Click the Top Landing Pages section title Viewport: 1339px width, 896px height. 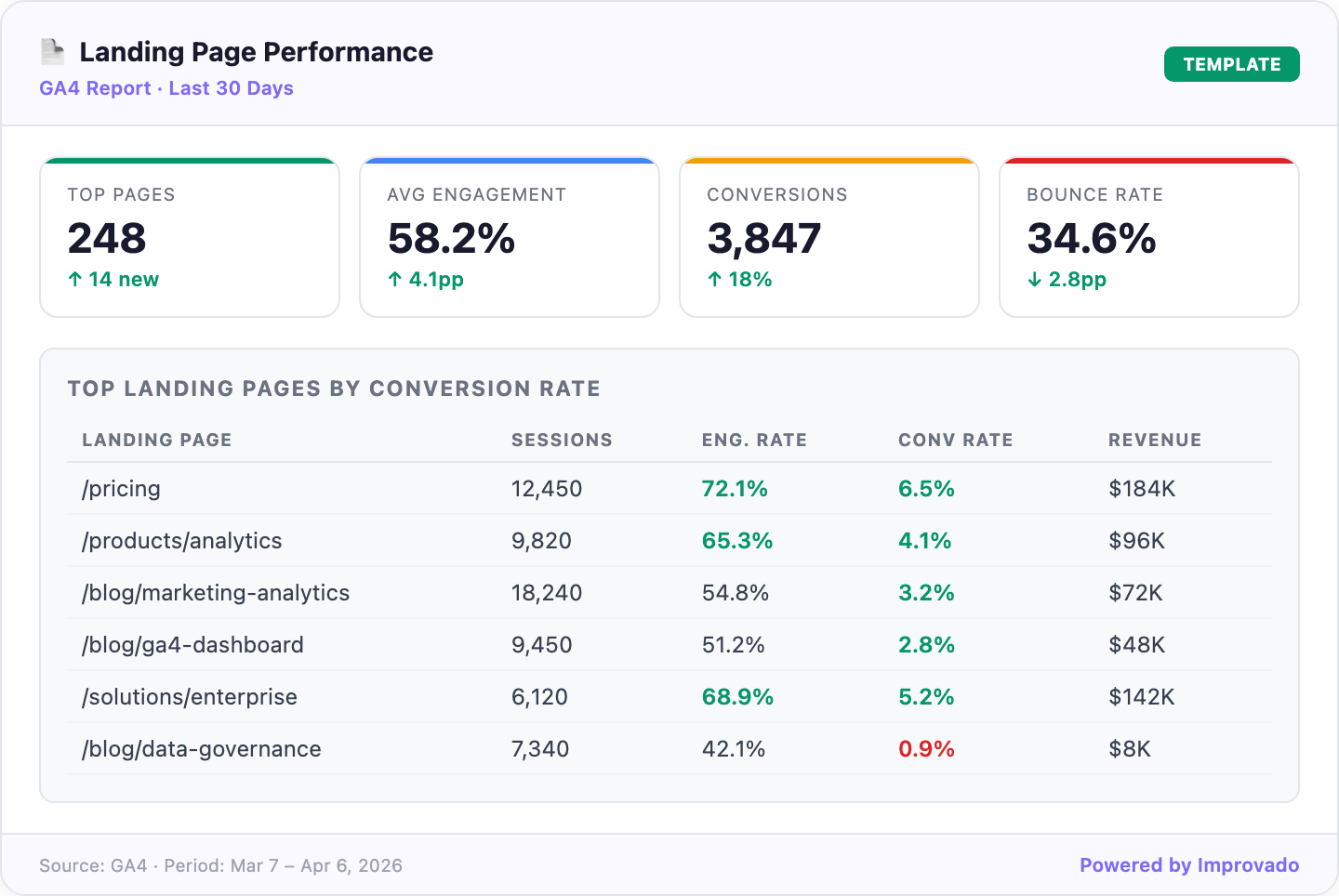click(333, 389)
